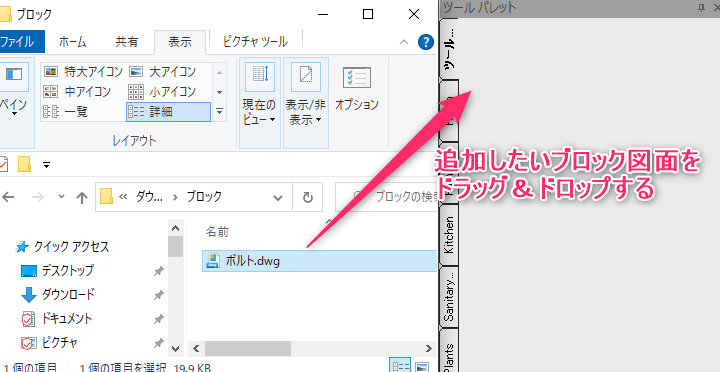Choose 小アイコン layout

162,92
